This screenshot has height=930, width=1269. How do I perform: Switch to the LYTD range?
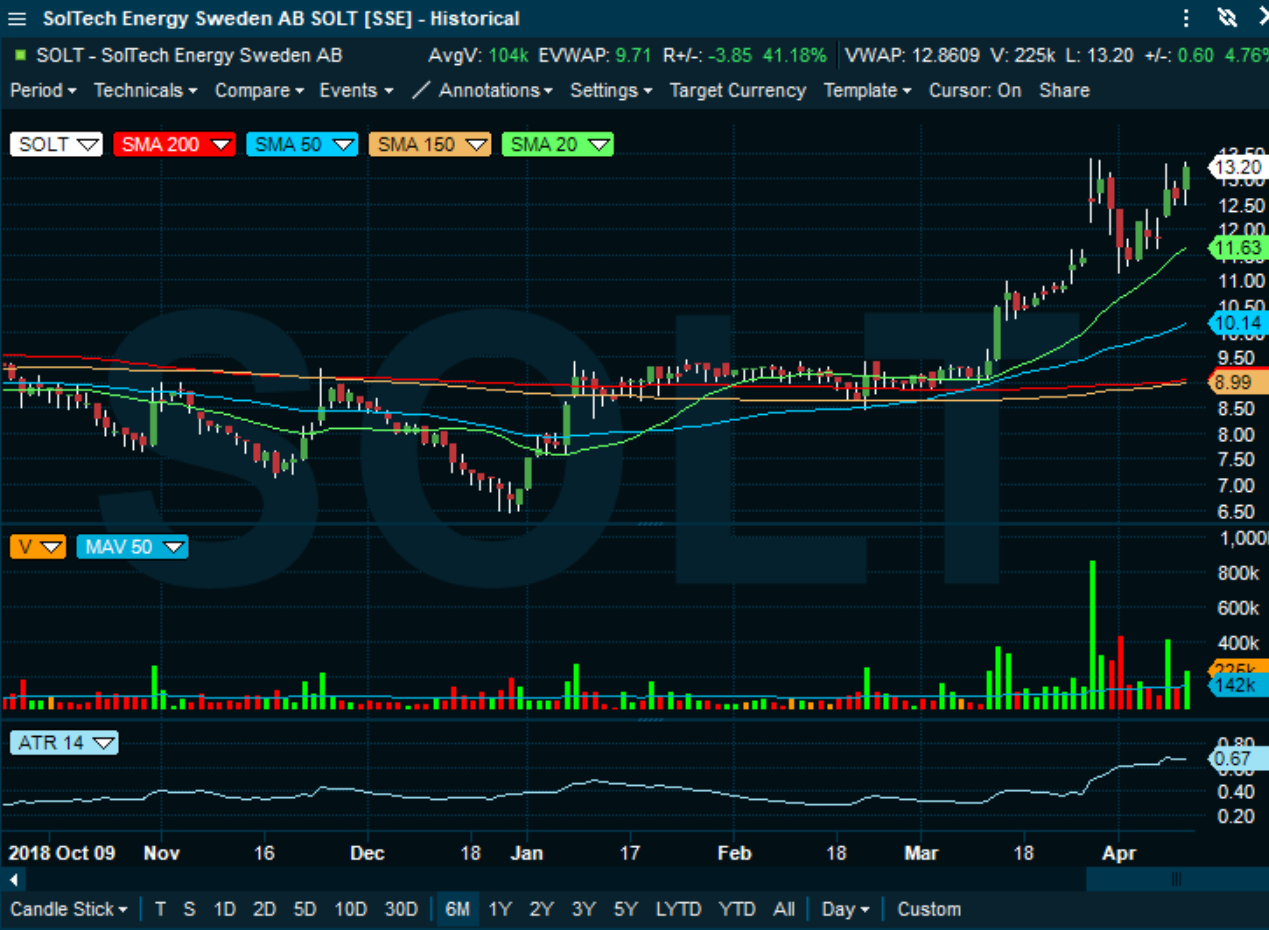coord(678,909)
